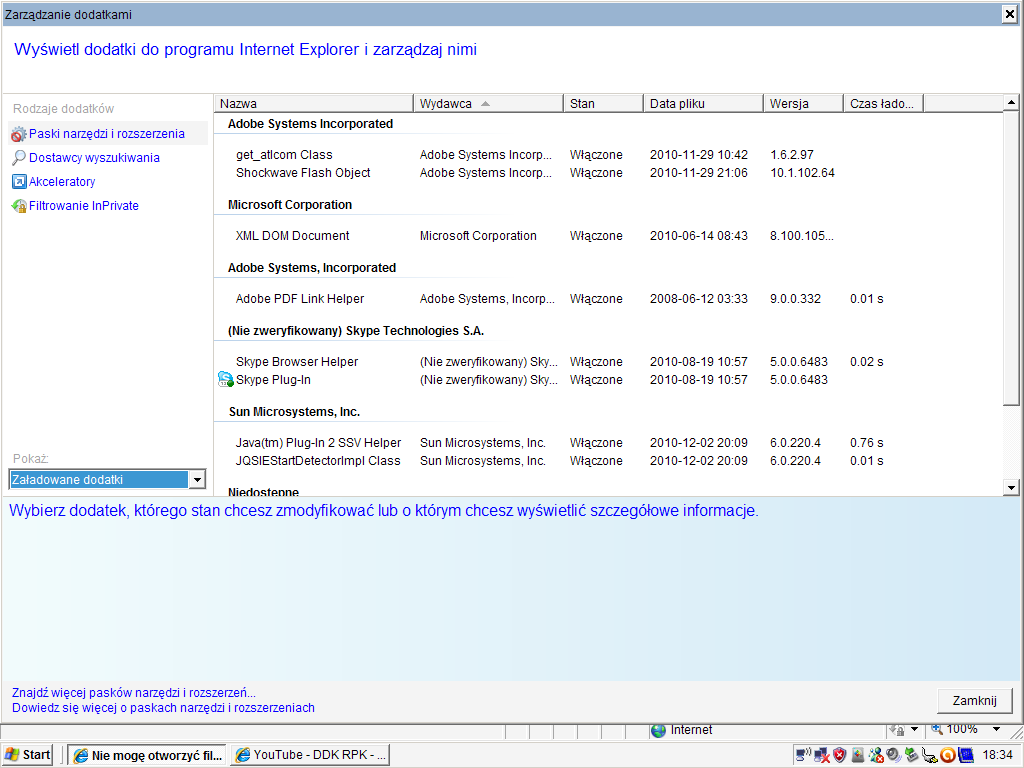
Task: Click the Adobe Systems Incorporated group header
Action: click(310, 124)
